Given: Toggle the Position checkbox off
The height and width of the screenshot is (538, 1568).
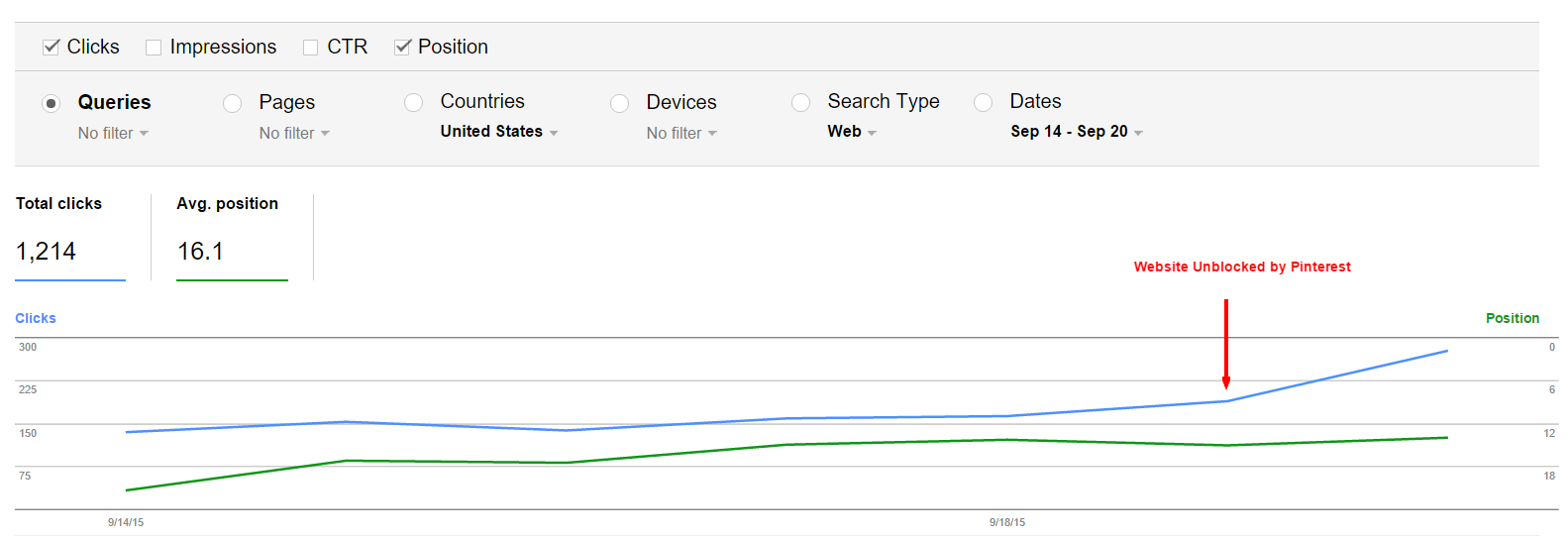Looking at the screenshot, I should click(x=402, y=48).
